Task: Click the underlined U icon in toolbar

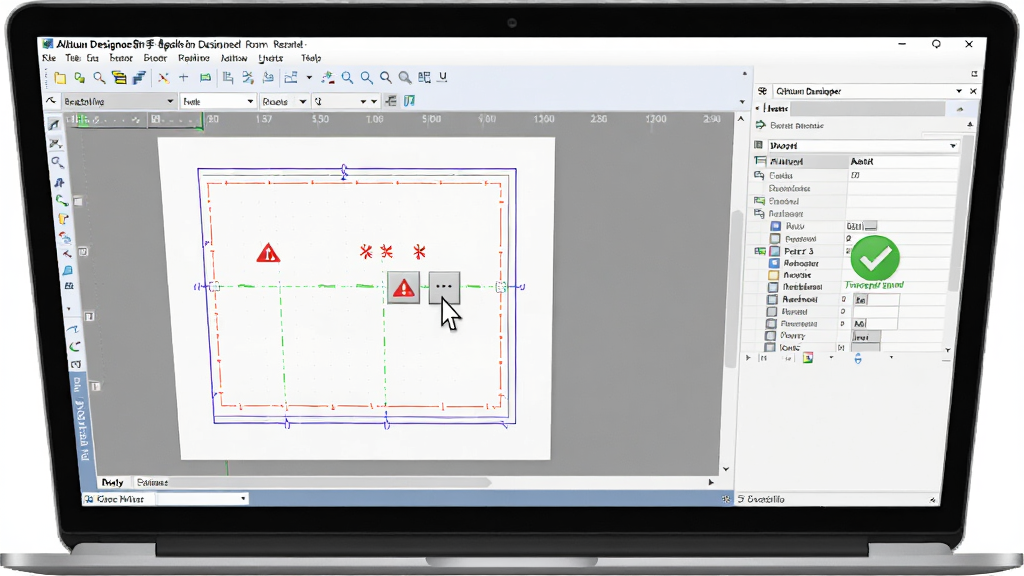Action: [x=442, y=76]
